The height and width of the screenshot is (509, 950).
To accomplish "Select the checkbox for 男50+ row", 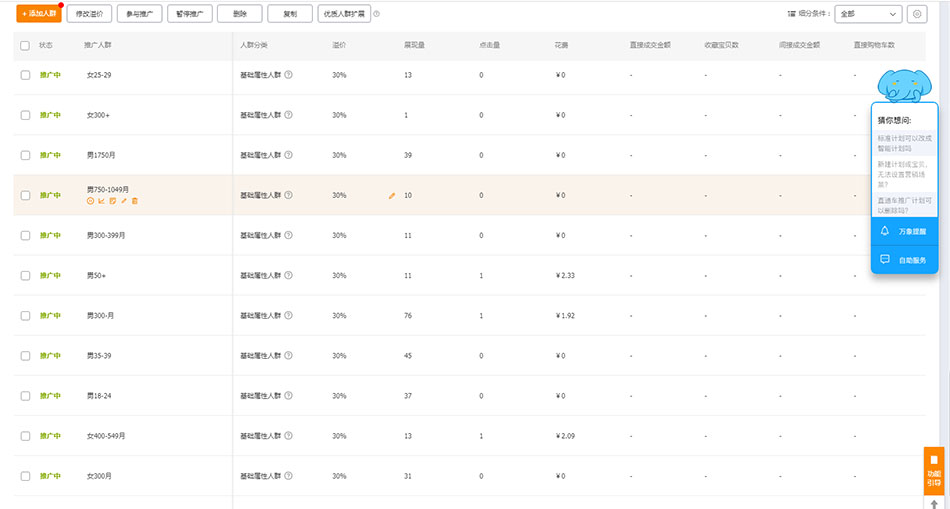I will pos(25,276).
